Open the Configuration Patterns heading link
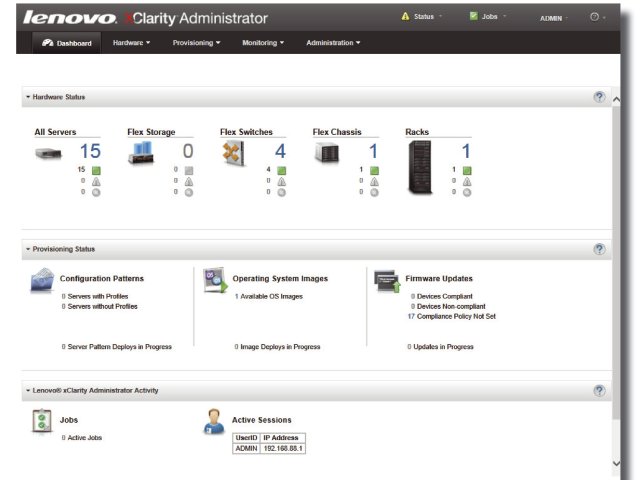The height and width of the screenshot is (480, 640). coord(102,278)
